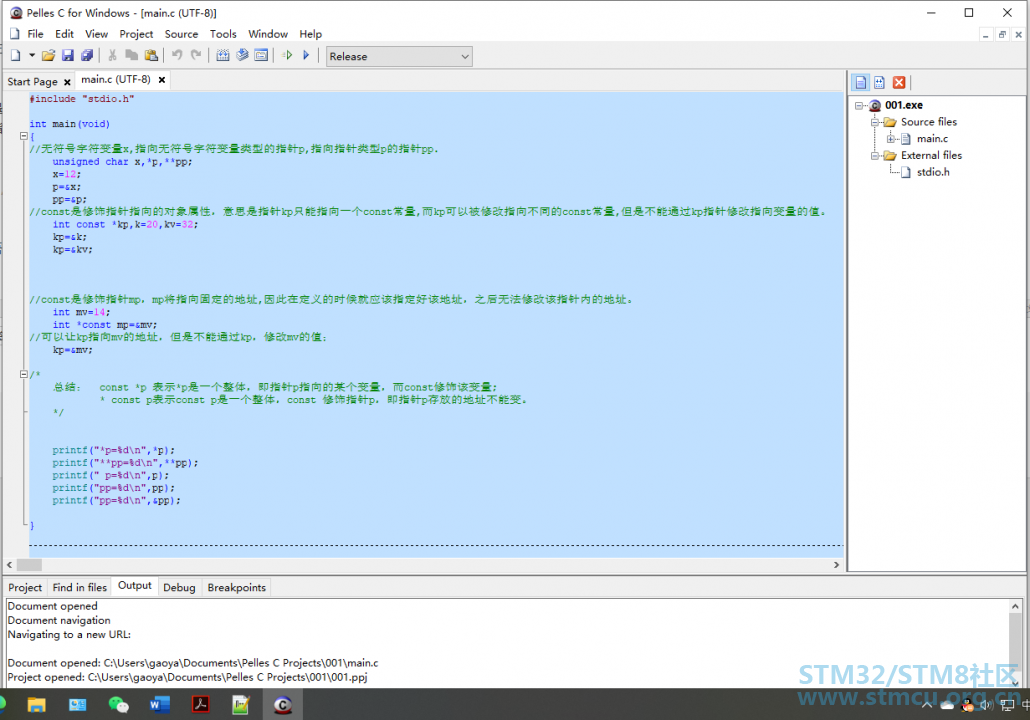The width and height of the screenshot is (1030, 720).
Task: Click the red X project panel icon
Action: point(899,82)
